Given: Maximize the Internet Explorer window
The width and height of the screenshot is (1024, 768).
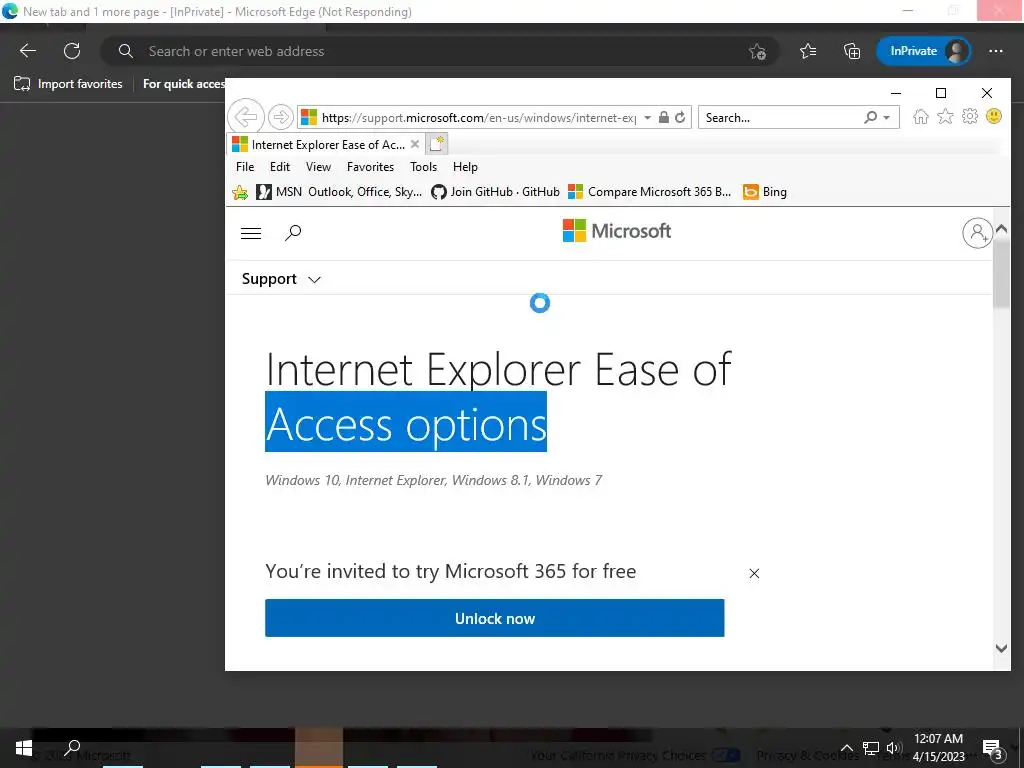Looking at the screenshot, I should click(940, 93).
